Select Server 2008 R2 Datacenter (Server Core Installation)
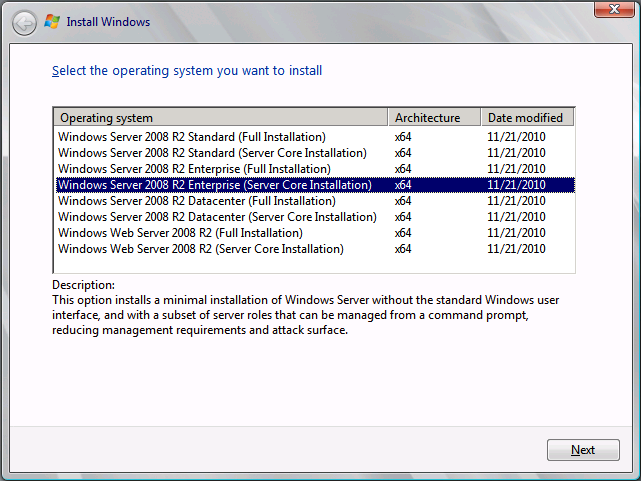 pyautogui.click(x=217, y=217)
